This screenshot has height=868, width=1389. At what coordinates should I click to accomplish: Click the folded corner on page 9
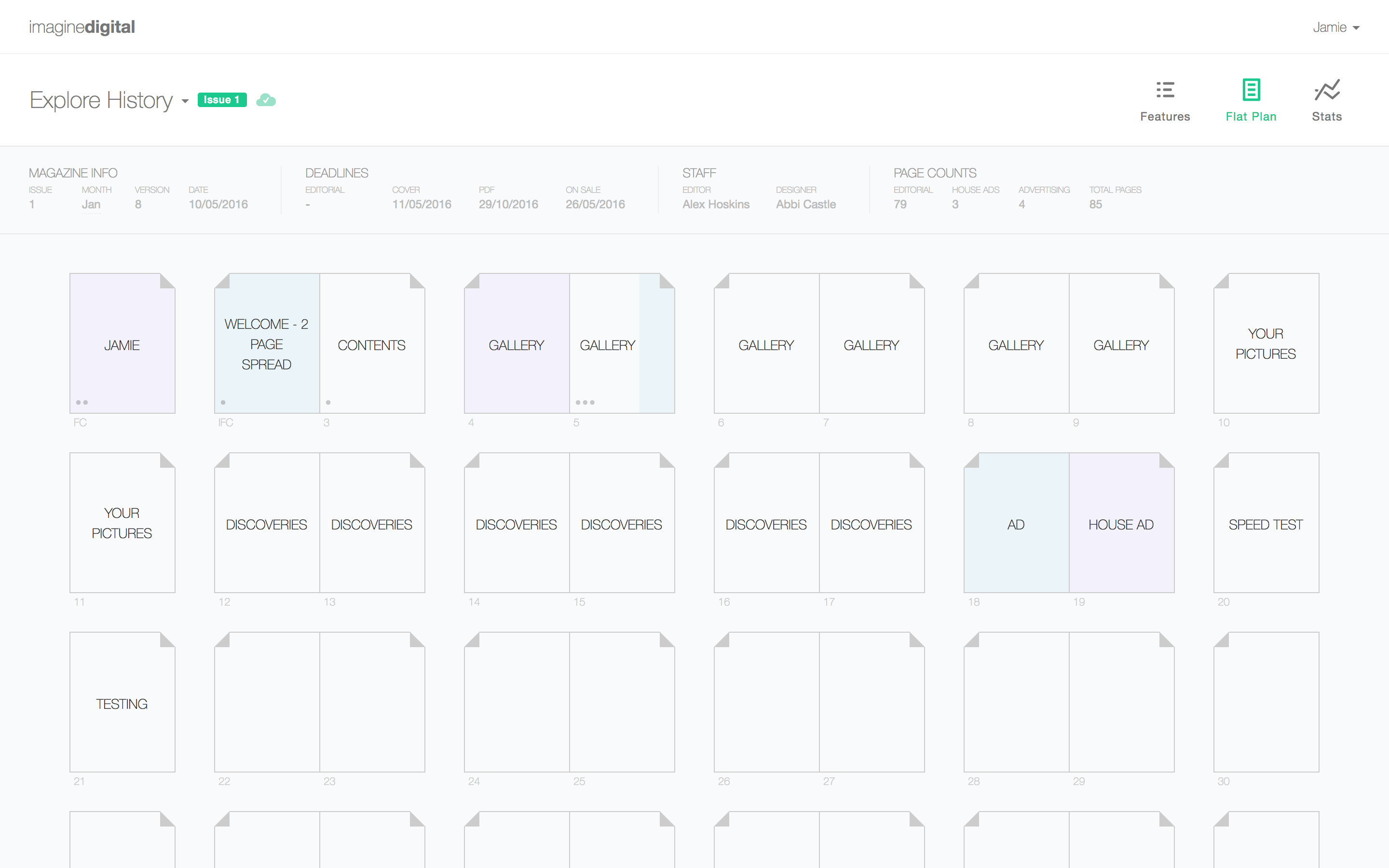tap(1167, 281)
